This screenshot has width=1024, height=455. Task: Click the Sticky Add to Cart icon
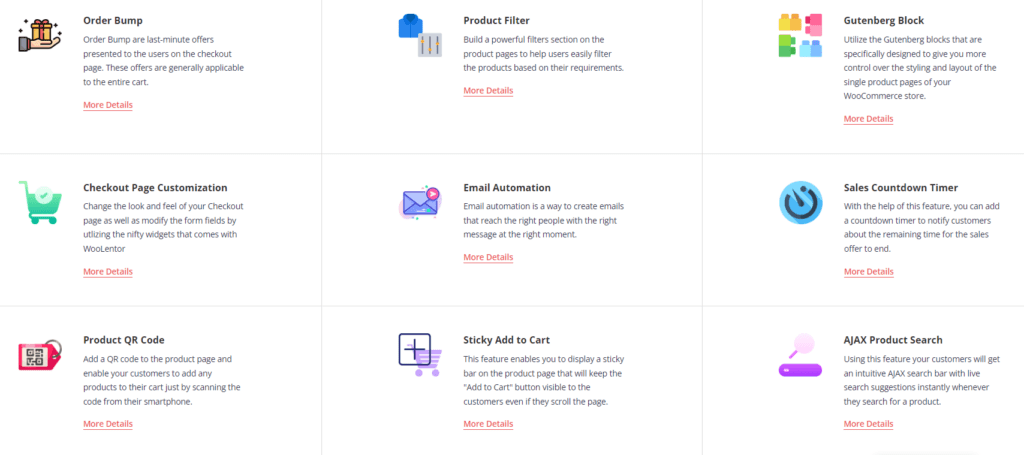tap(419, 355)
